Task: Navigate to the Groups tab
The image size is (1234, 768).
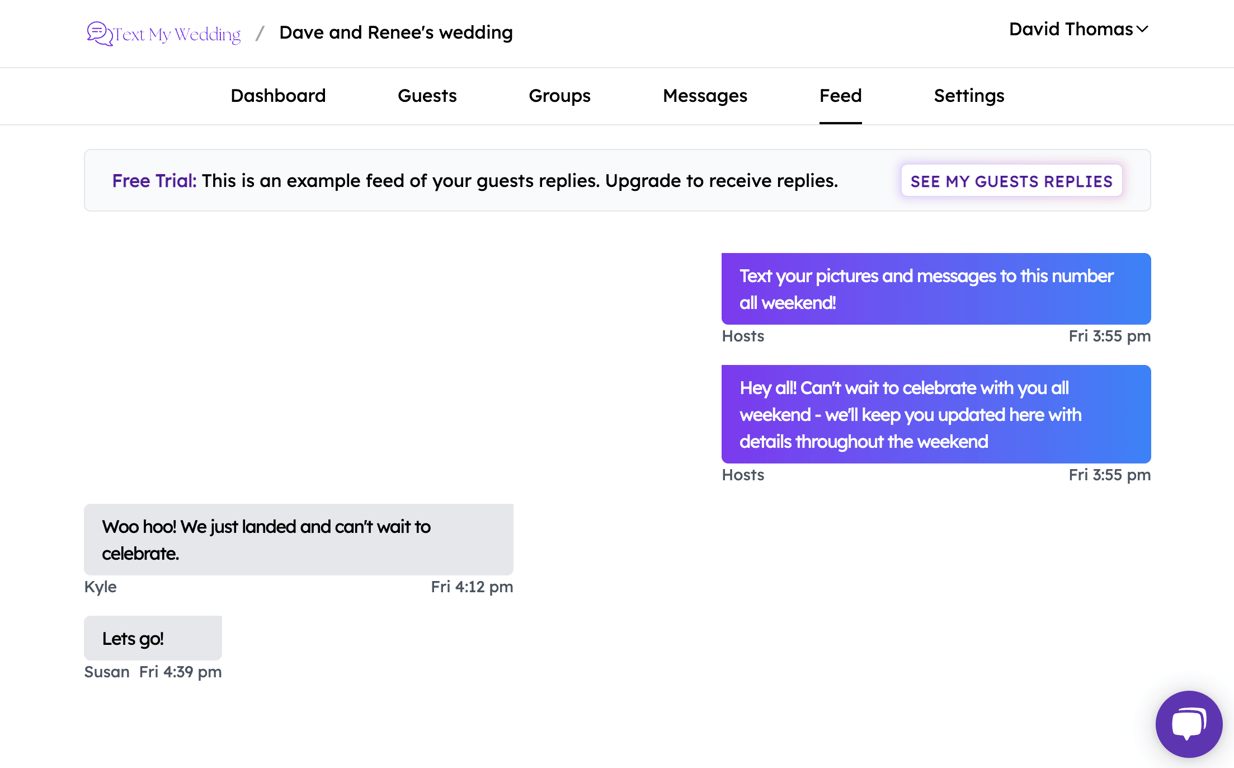Action: click(559, 95)
